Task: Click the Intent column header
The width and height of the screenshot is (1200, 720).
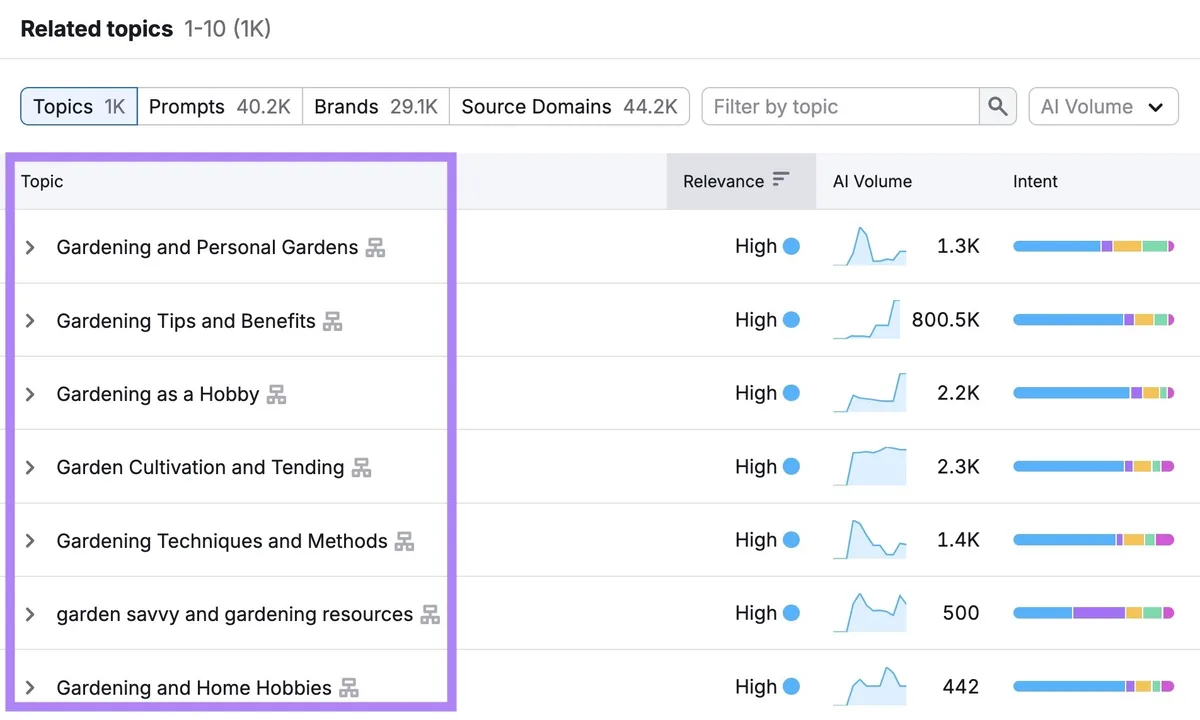Action: (1035, 181)
